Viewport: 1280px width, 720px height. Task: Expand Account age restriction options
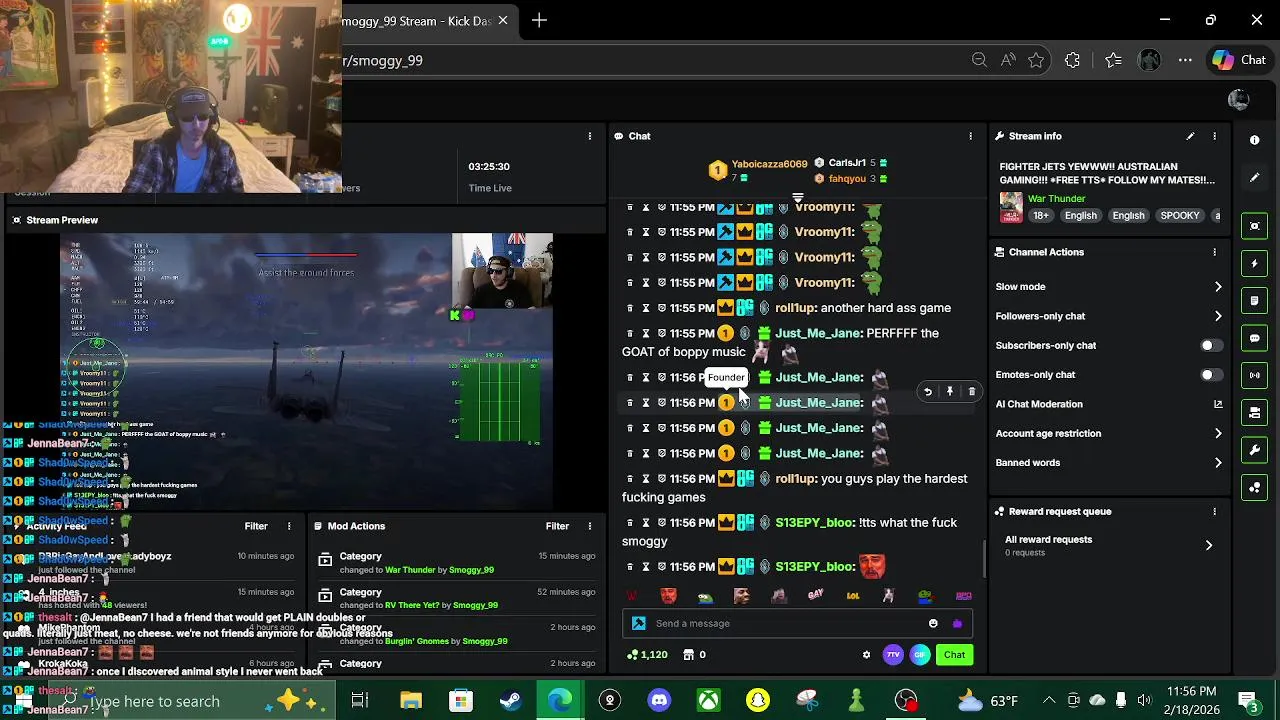tap(1108, 434)
